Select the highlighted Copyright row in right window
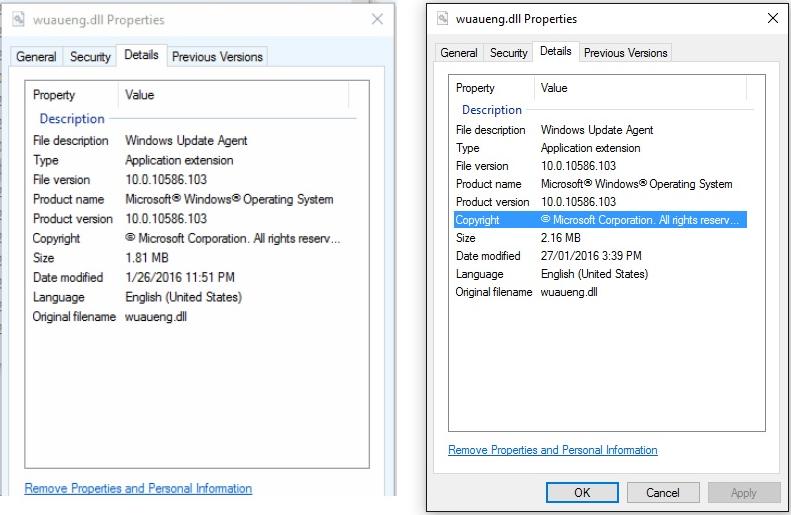This screenshot has height=515, width=791. coord(600,220)
